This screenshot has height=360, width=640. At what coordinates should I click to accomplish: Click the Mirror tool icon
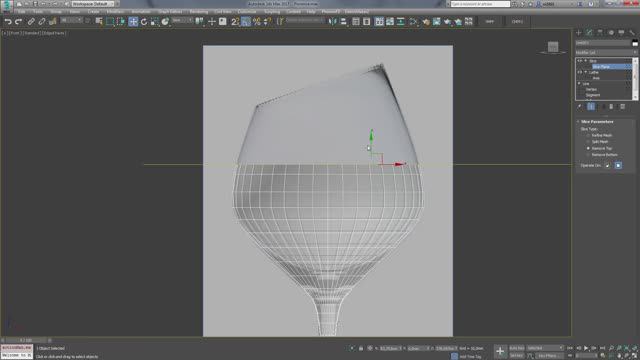(333, 22)
